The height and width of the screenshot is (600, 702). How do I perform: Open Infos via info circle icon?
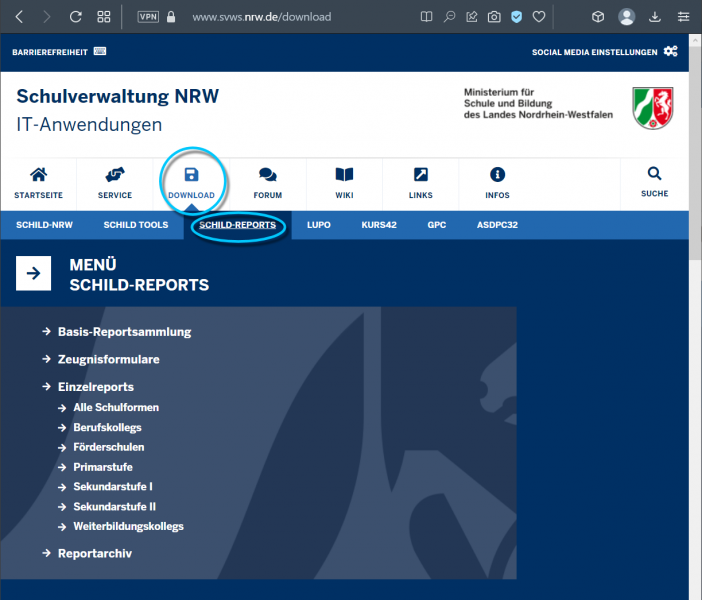tap(497, 175)
